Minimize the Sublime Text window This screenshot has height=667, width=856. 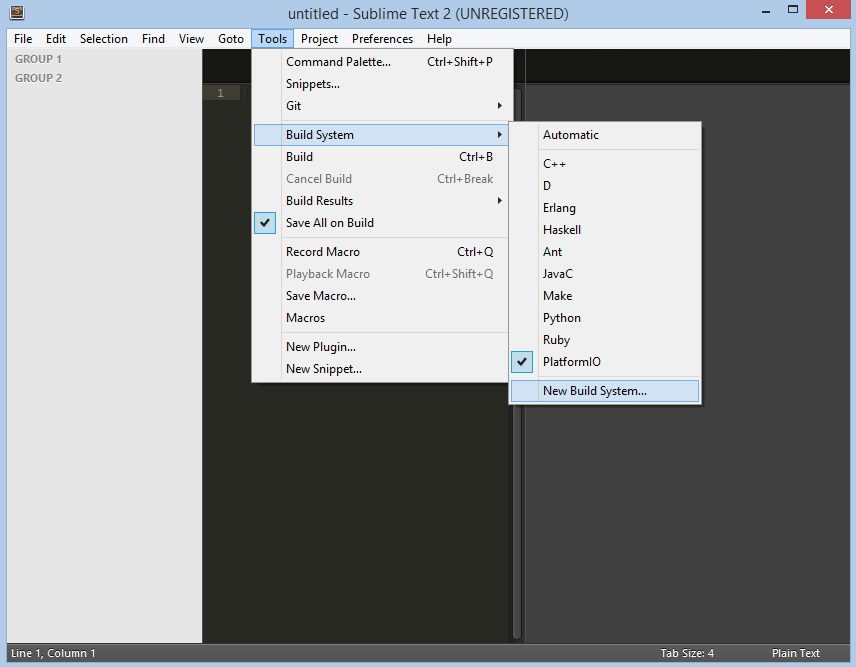766,11
